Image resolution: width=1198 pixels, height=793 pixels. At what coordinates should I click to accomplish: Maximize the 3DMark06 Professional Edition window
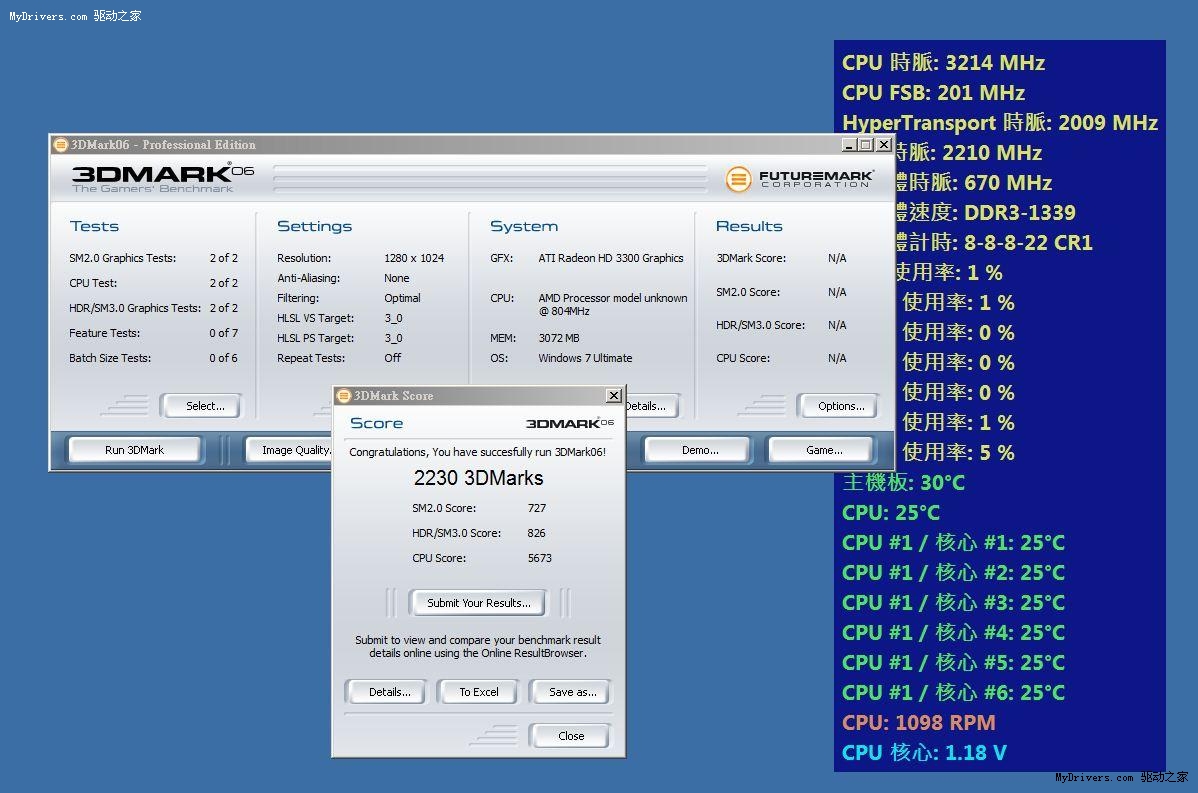866,145
